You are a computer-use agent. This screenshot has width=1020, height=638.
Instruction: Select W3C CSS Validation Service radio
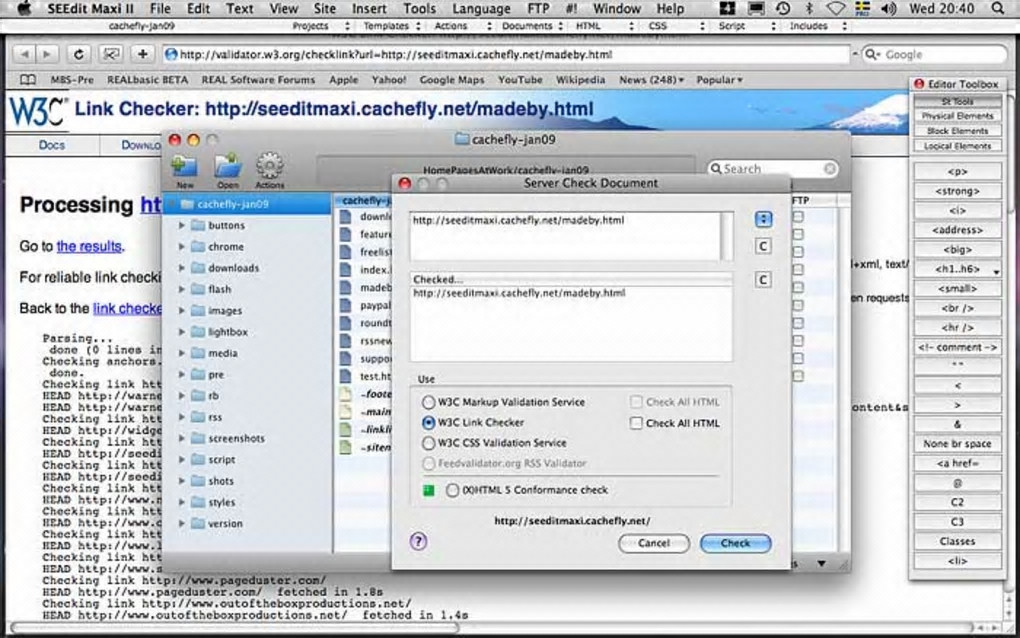pyautogui.click(x=428, y=444)
